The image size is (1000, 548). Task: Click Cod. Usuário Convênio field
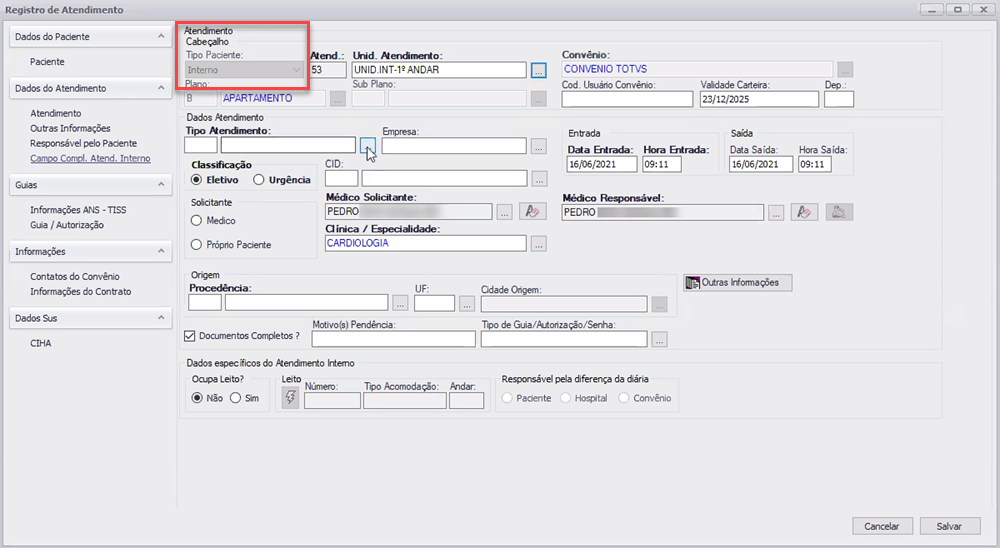(627, 99)
